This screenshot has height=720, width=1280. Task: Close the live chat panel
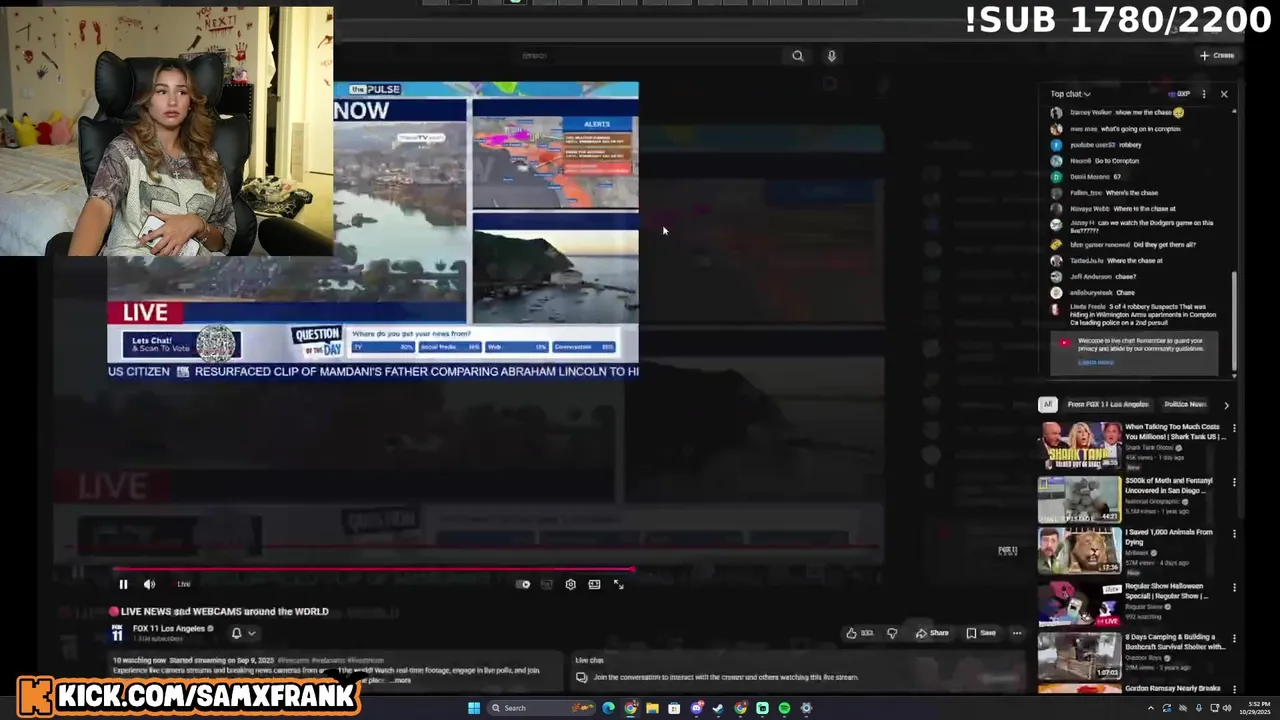click(1224, 94)
